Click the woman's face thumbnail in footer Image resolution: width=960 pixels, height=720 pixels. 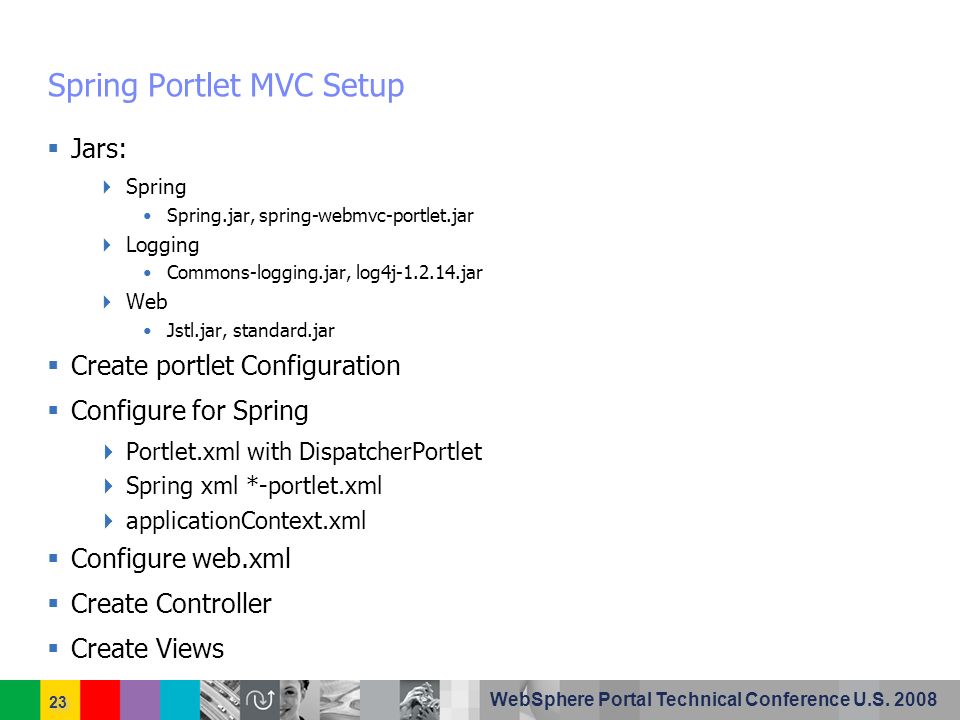[x=299, y=700]
